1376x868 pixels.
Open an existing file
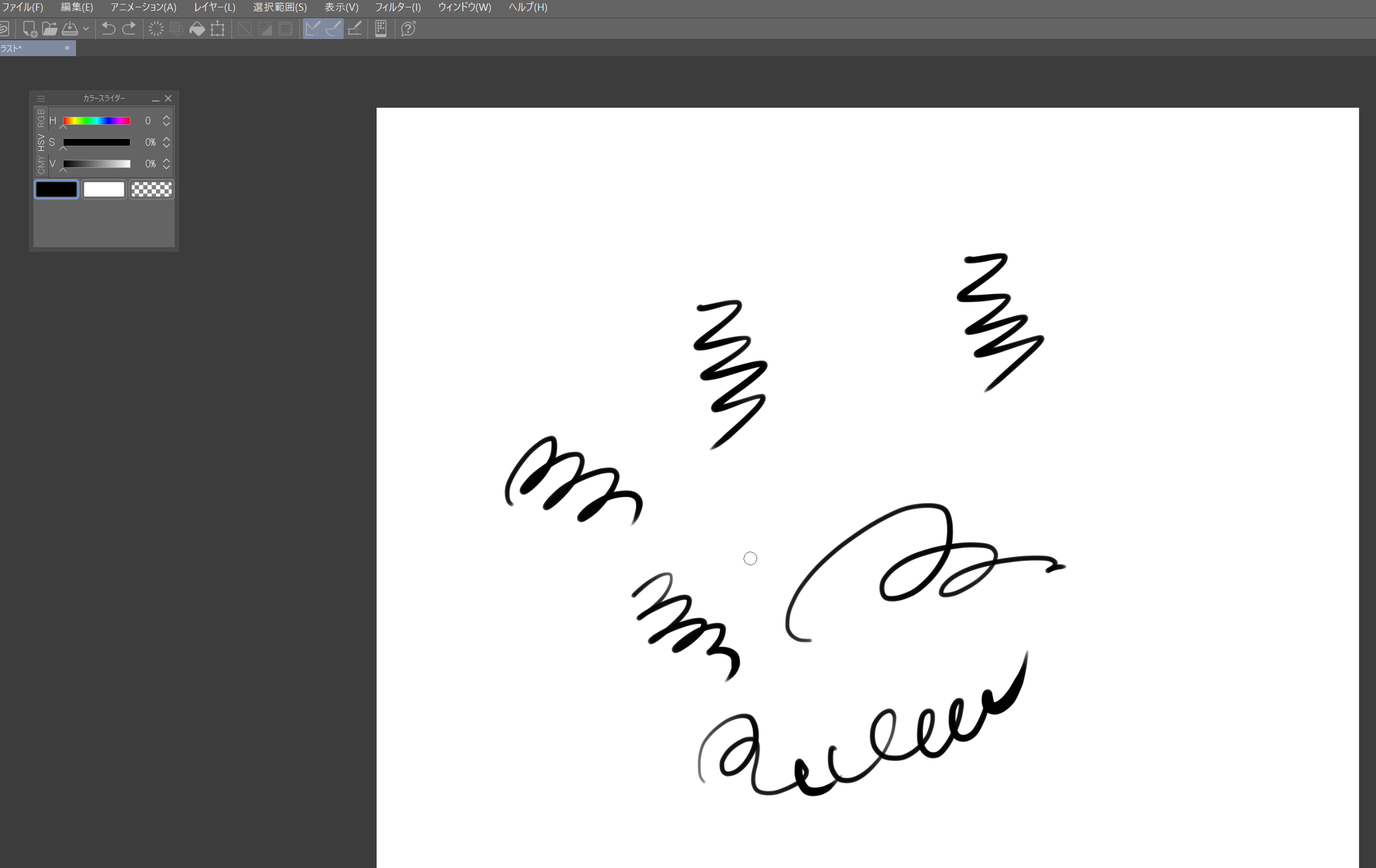tap(50, 28)
